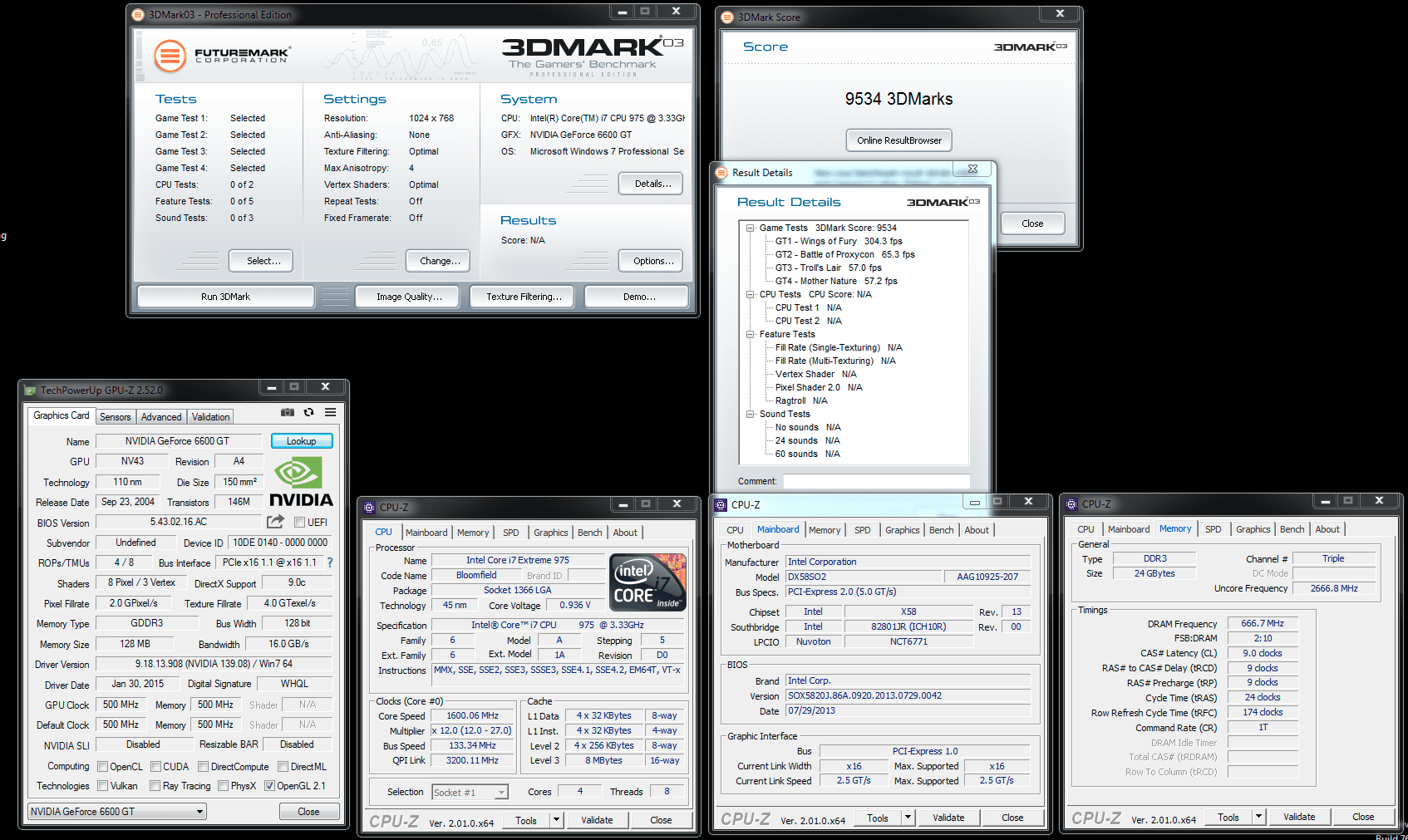Screen dimensions: 1408x840
Task: Click the Run 3DMark button
Action: [225, 297]
